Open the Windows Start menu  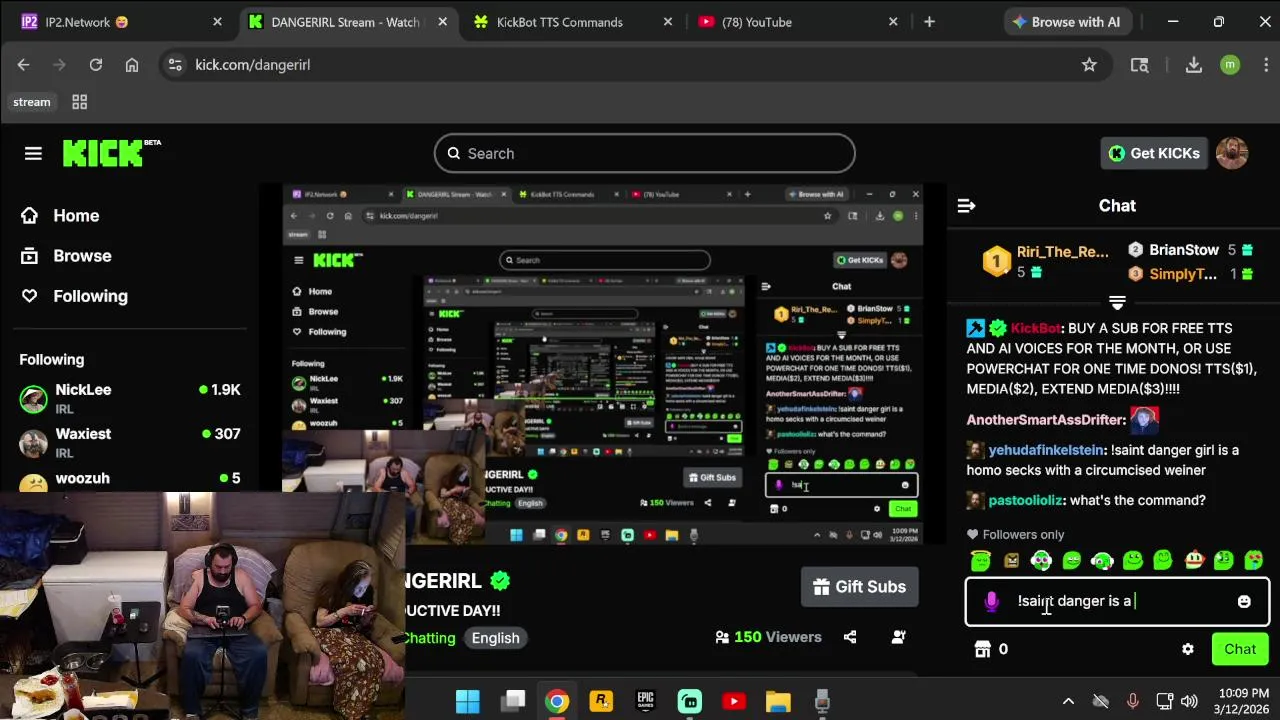(x=468, y=701)
